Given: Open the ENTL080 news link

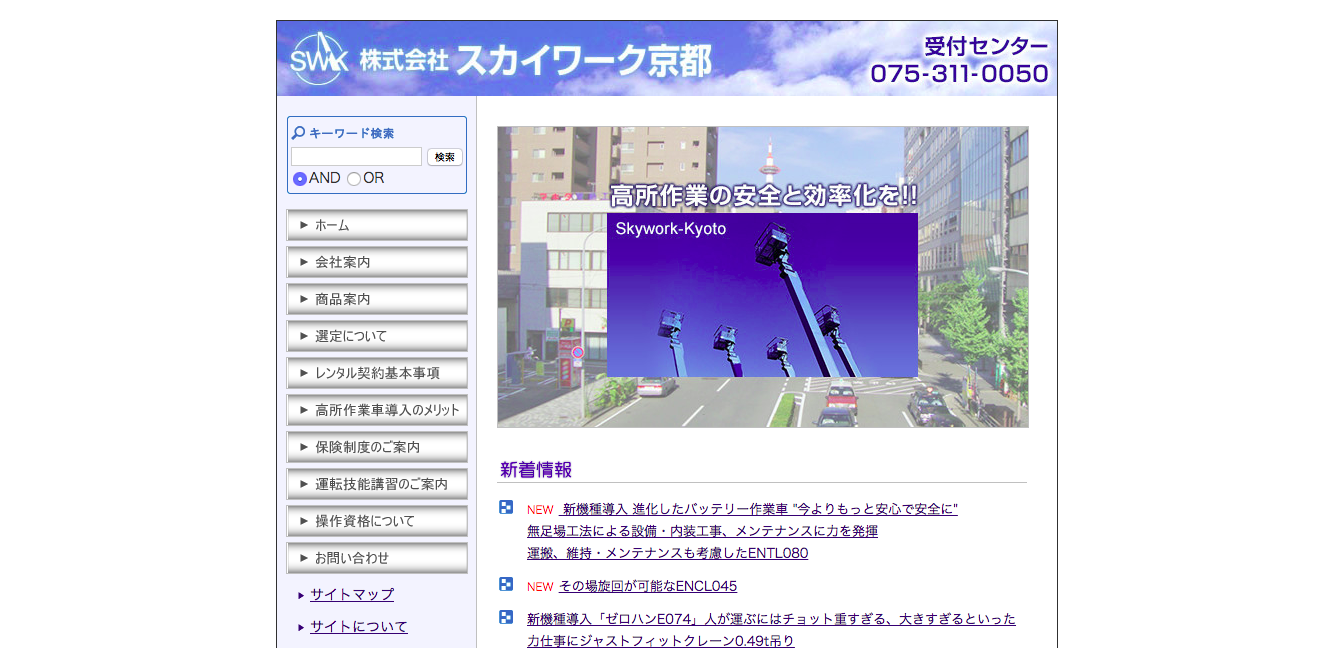Looking at the screenshot, I should click(x=668, y=553).
